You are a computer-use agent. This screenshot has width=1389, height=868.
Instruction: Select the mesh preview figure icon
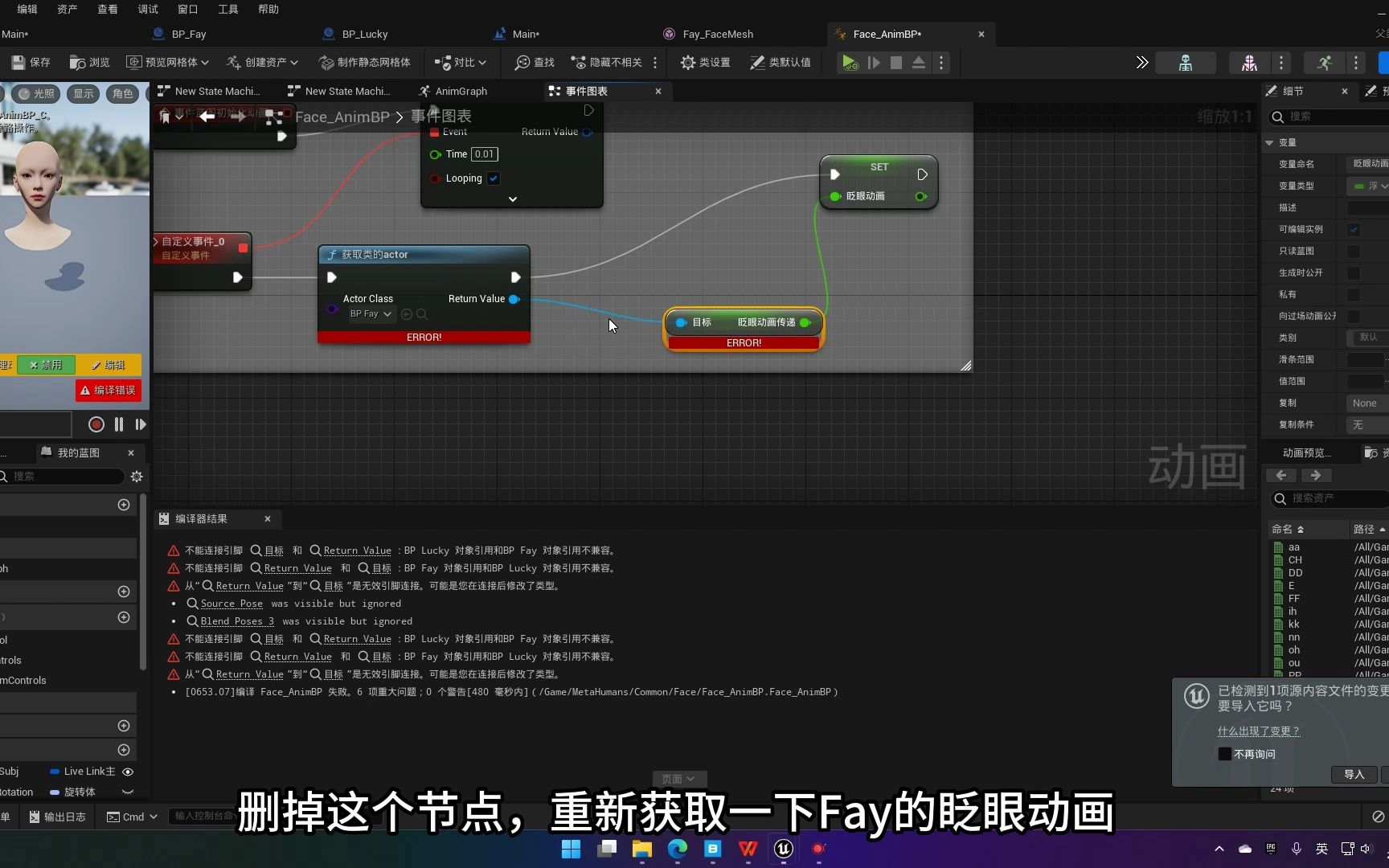pyautogui.click(x=1248, y=62)
